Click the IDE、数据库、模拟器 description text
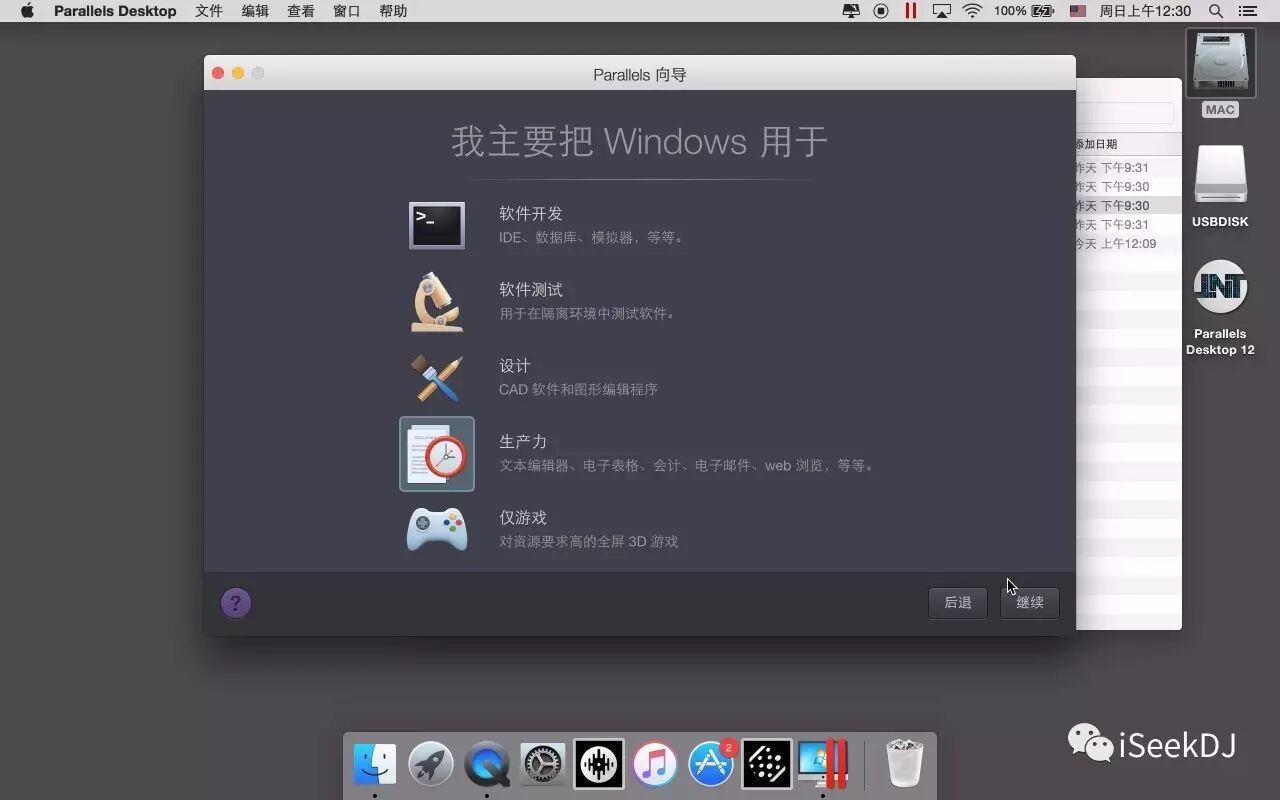The width and height of the screenshot is (1280, 800). (x=592, y=238)
